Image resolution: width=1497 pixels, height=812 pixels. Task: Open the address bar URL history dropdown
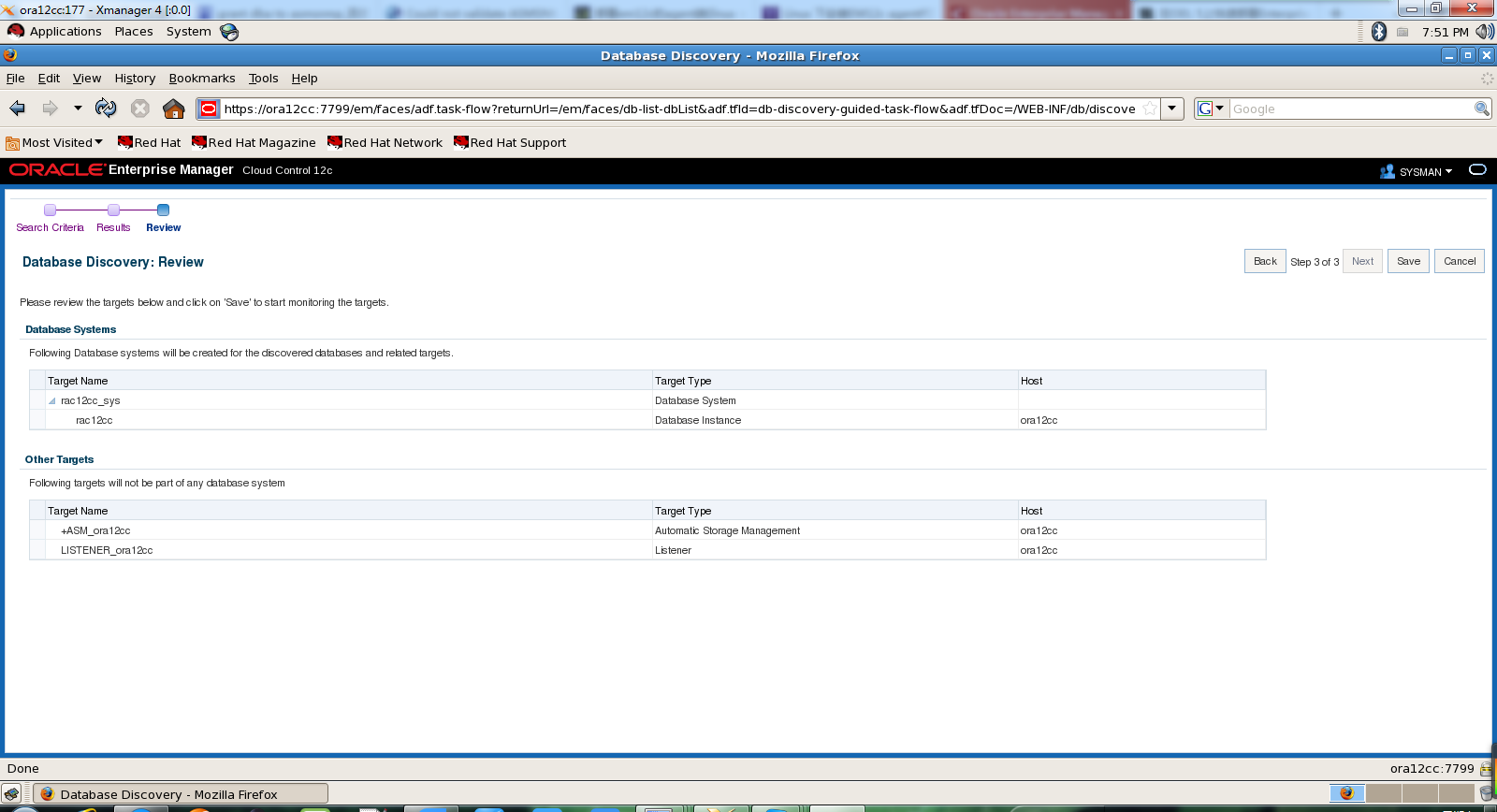(x=1171, y=109)
